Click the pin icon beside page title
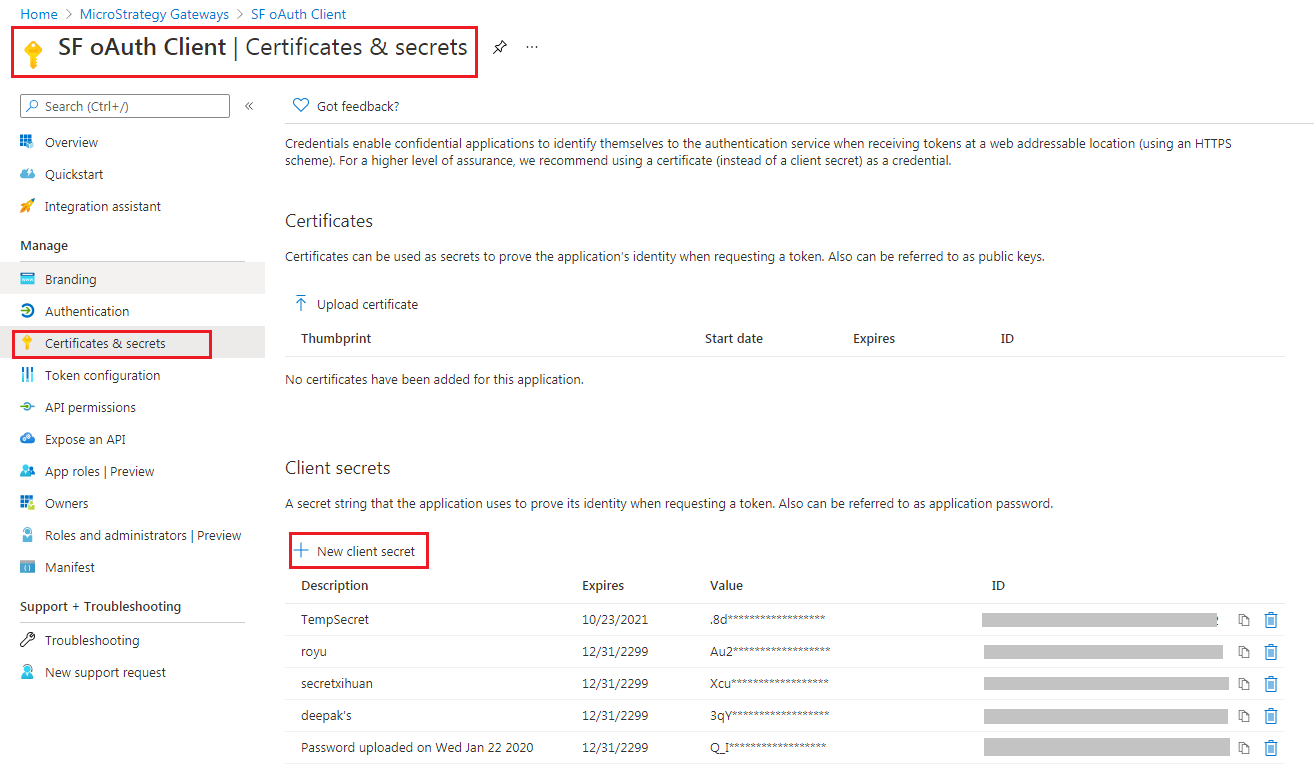The height and width of the screenshot is (777, 1314). pyautogui.click(x=500, y=47)
